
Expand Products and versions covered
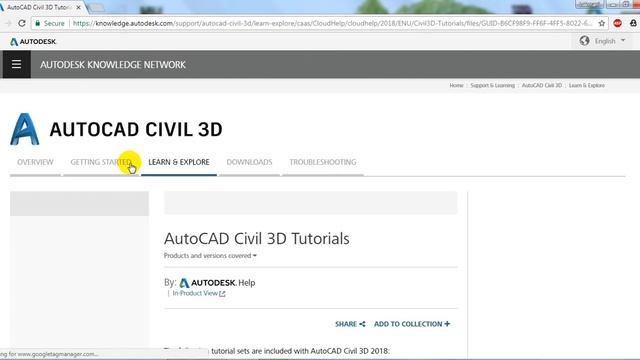tap(210, 256)
